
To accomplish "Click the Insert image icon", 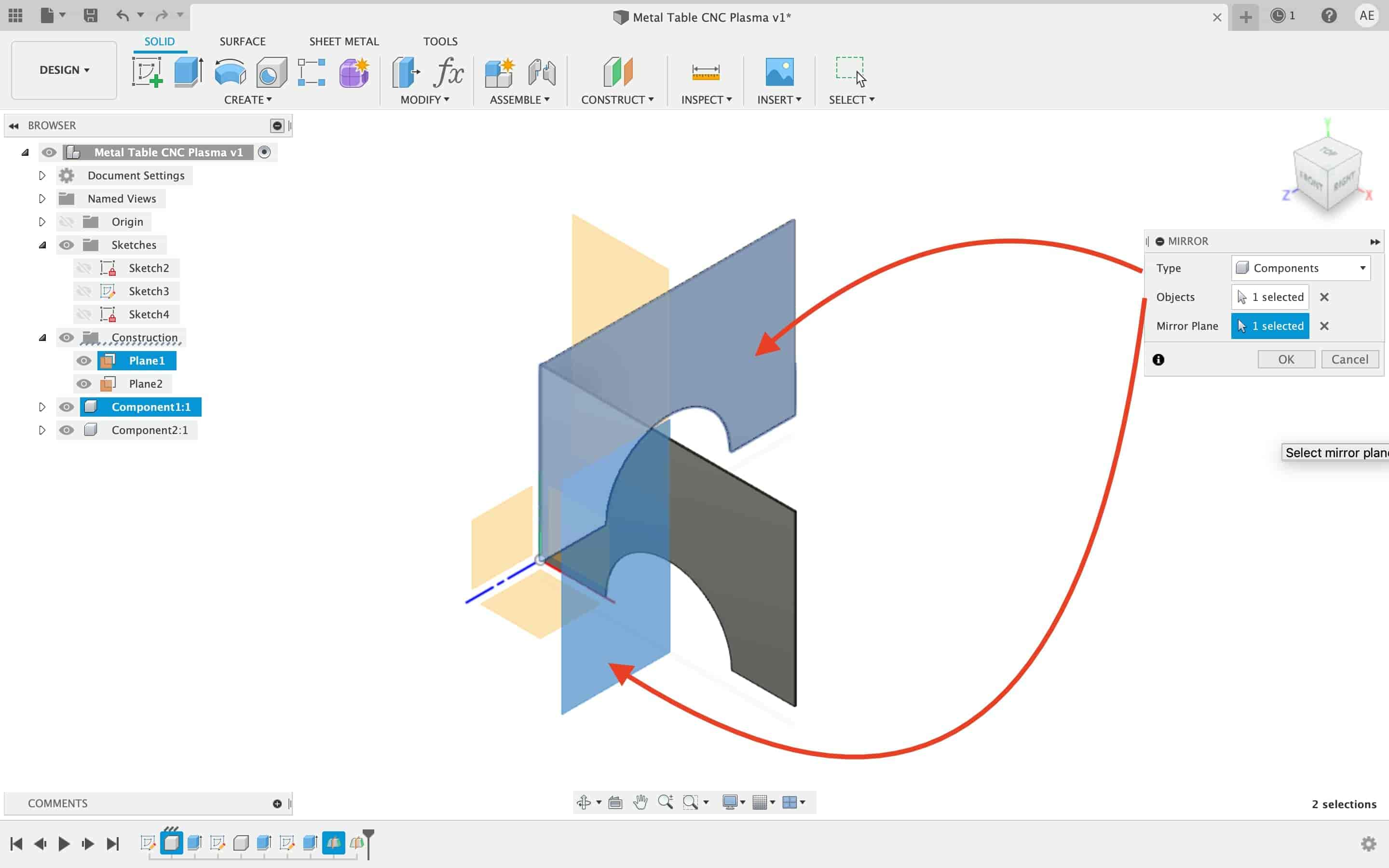I will 779,72.
